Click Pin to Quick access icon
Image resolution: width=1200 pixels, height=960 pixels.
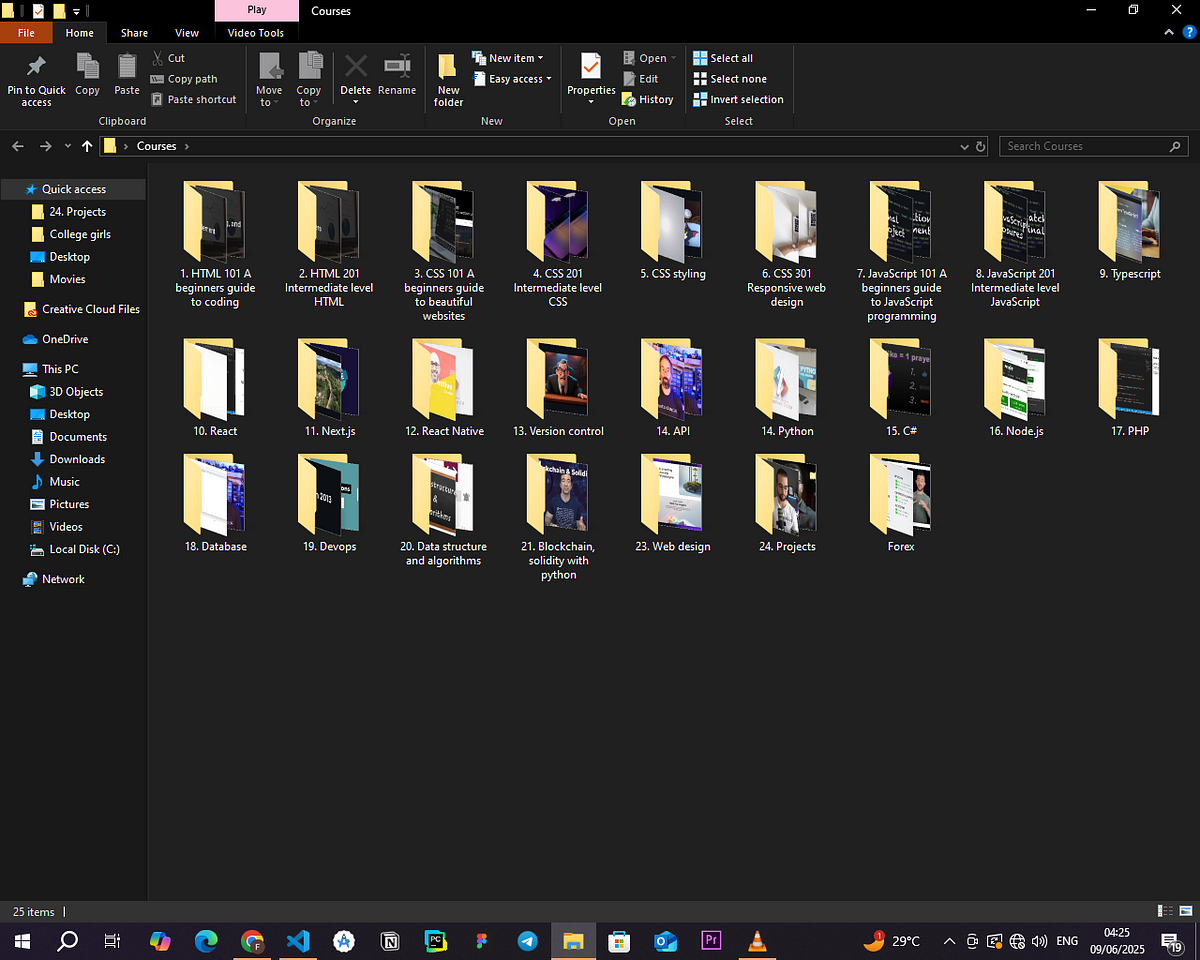click(x=36, y=67)
